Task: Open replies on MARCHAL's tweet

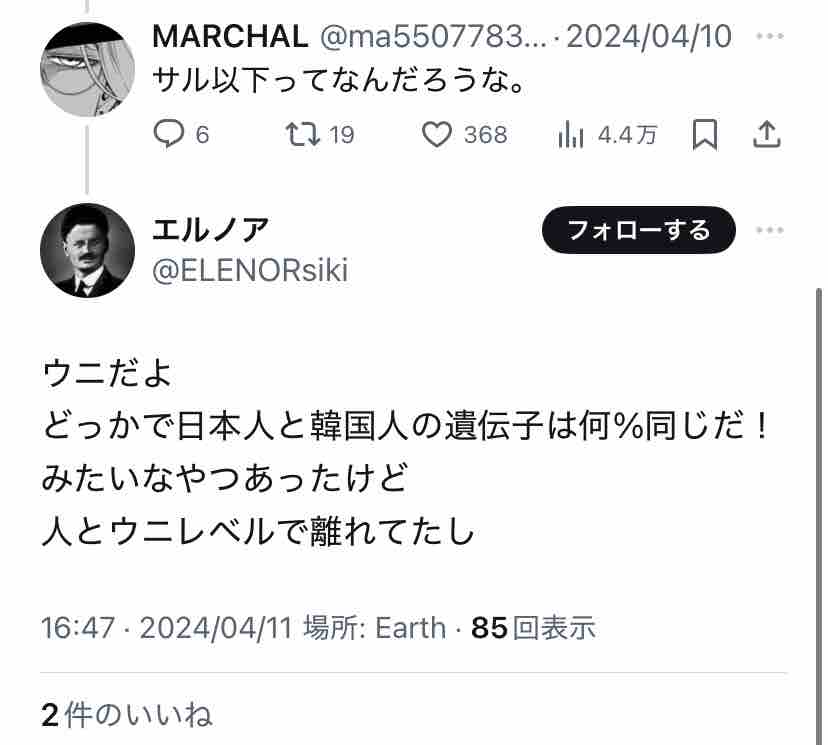Action: tap(180, 134)
